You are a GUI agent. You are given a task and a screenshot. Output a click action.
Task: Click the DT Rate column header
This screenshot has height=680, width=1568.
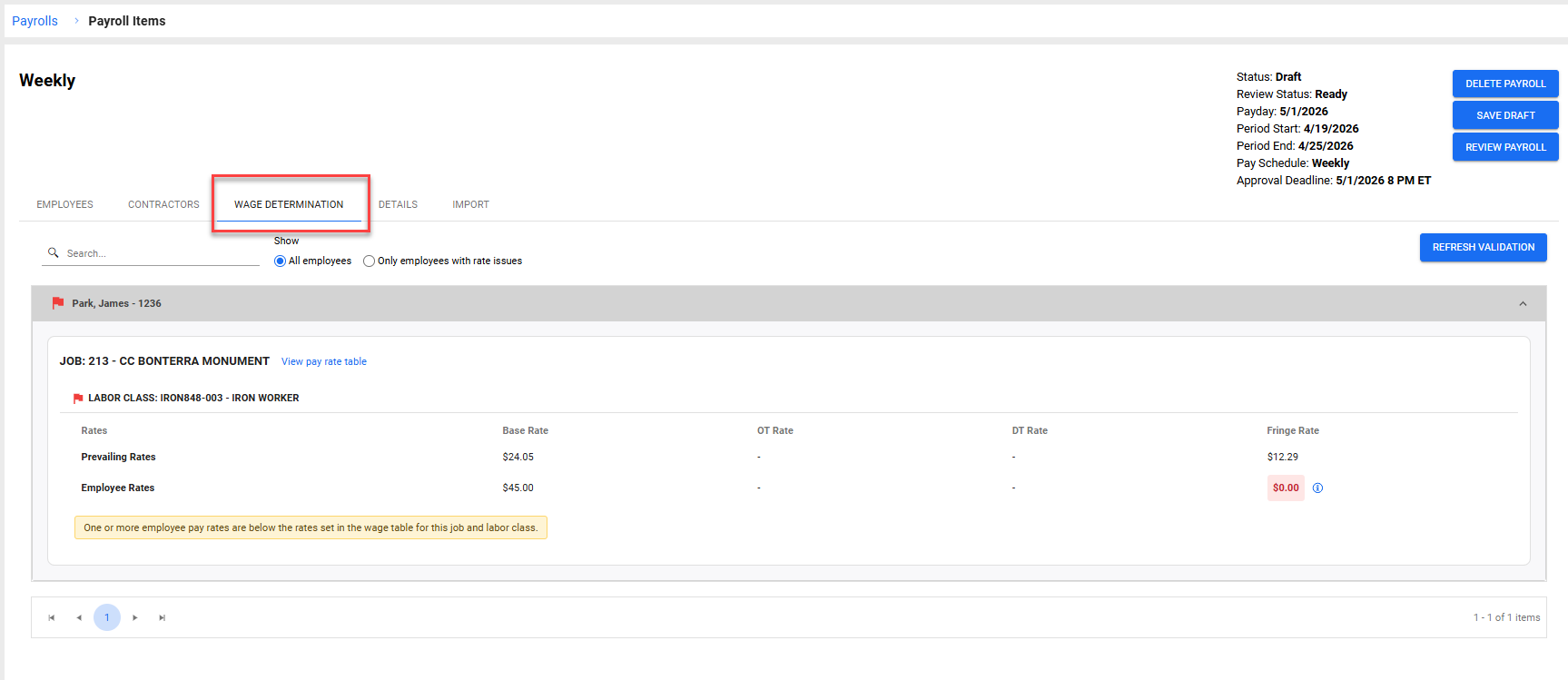coord(1030,430)
